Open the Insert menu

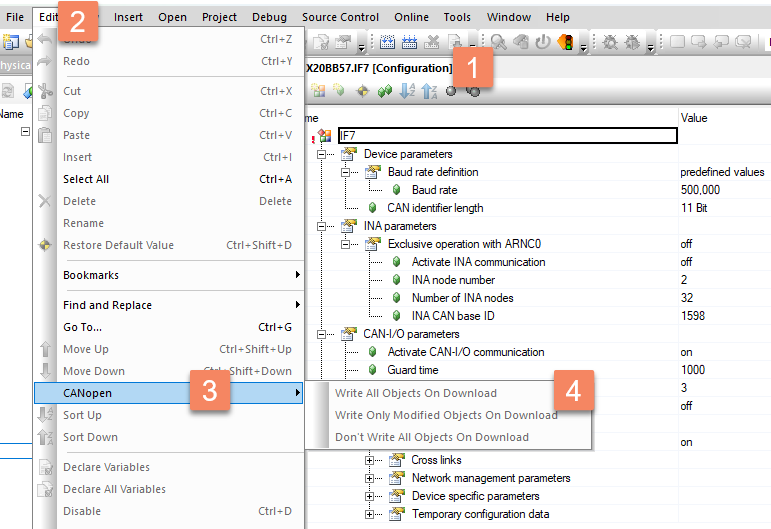pyautogui.click(x=128, y=17)
